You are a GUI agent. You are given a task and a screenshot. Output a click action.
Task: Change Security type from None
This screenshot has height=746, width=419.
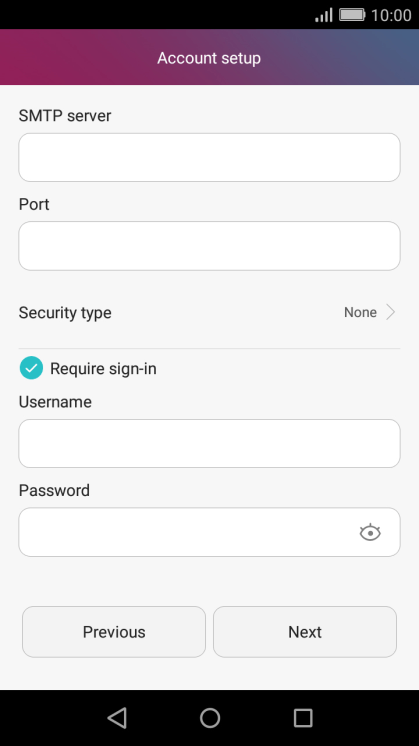(x=360, y=313)
